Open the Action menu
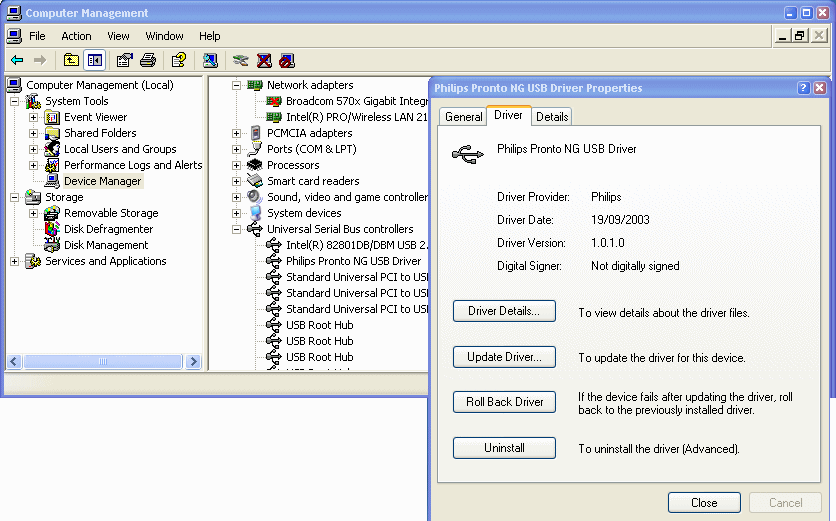The height and width of the screenshot is (521, 836). 76,36
